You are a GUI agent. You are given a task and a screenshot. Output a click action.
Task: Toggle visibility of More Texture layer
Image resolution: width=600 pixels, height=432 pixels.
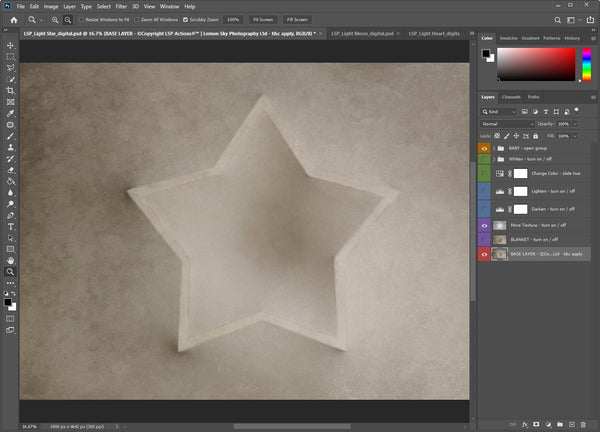[485, 226]
